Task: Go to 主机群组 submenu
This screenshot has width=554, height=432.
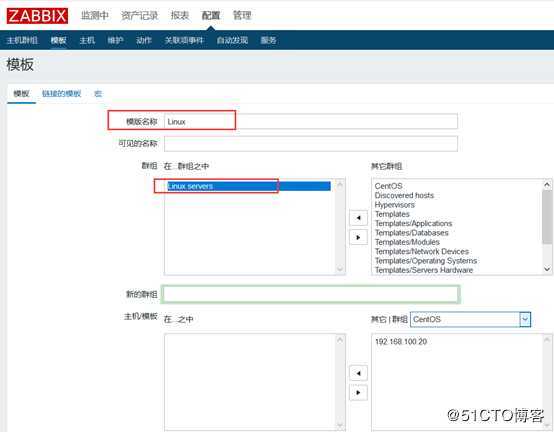Action: 22,40
